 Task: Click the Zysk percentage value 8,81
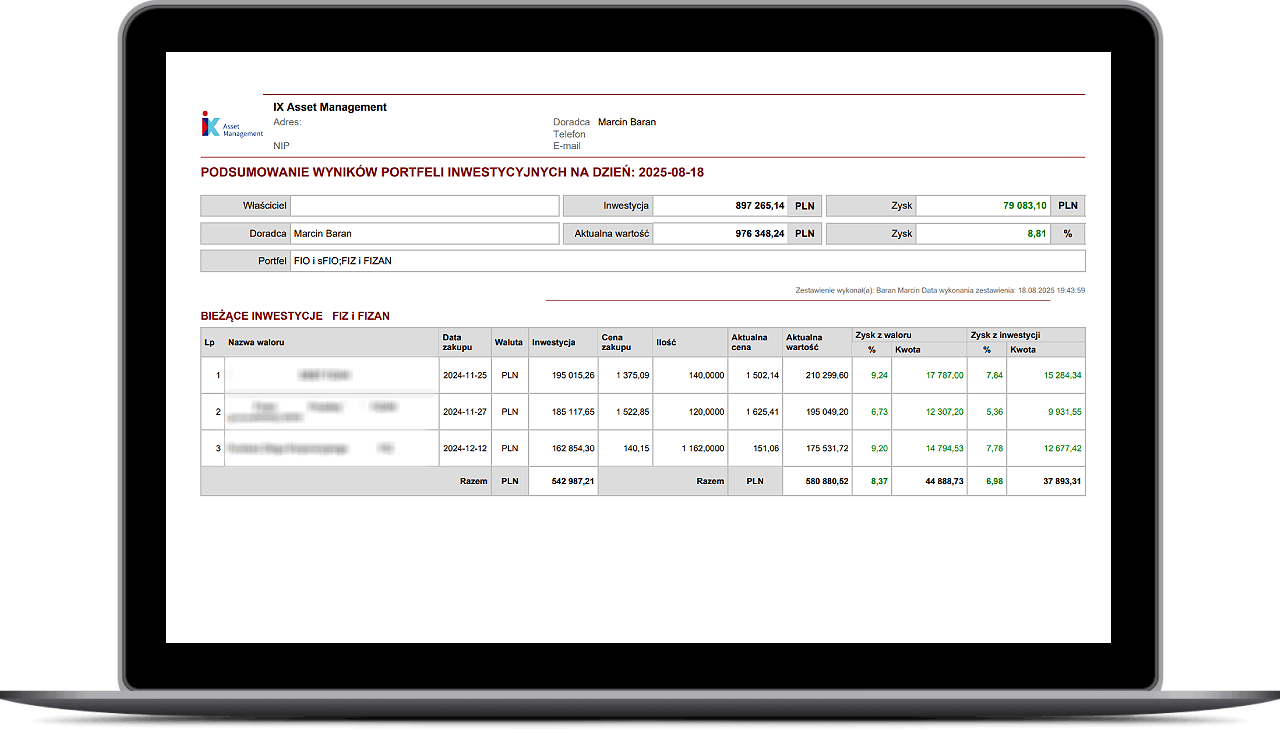tap(1036, 234)
